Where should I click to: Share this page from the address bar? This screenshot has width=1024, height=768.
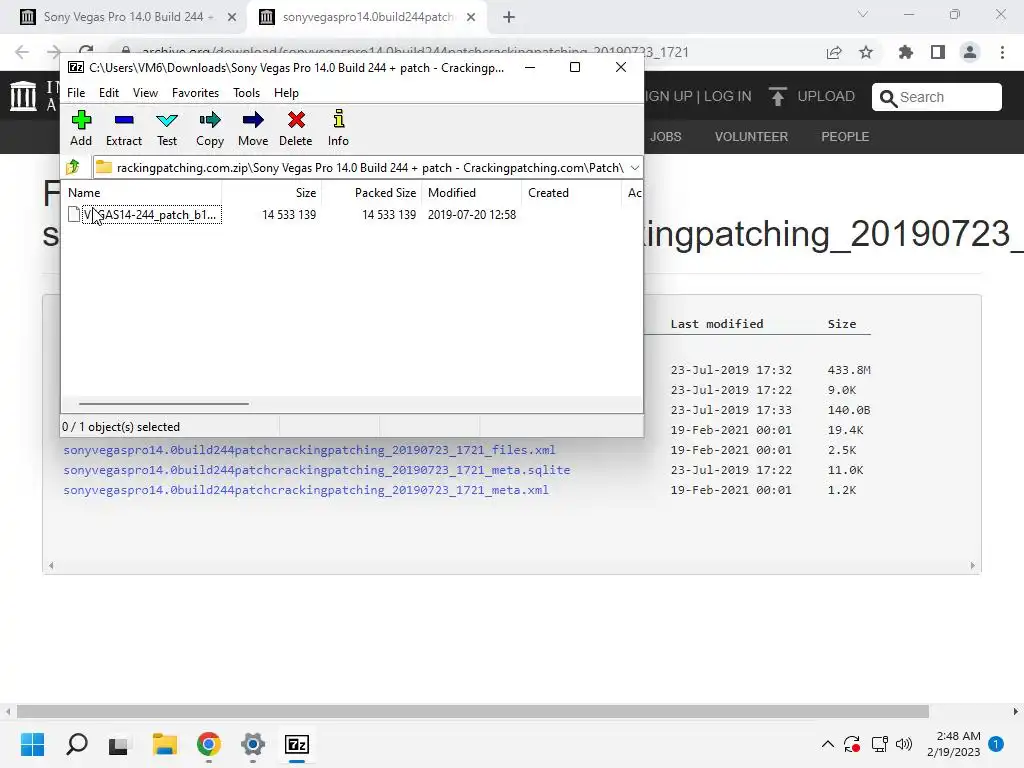tap(834, 52)
